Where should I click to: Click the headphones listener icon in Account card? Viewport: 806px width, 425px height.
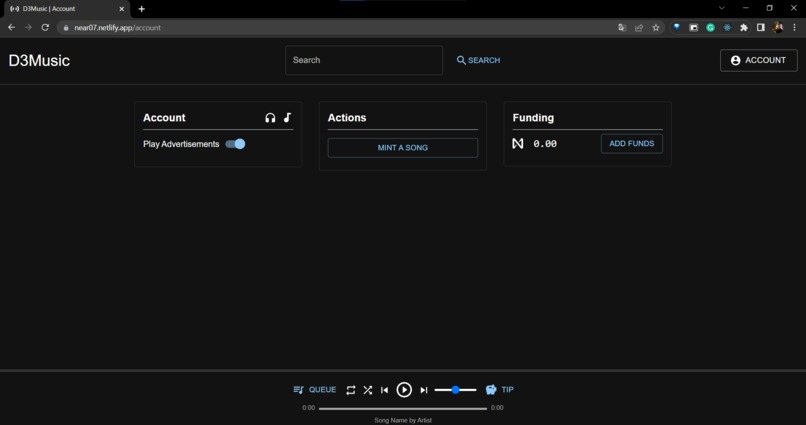coord(270,118)
